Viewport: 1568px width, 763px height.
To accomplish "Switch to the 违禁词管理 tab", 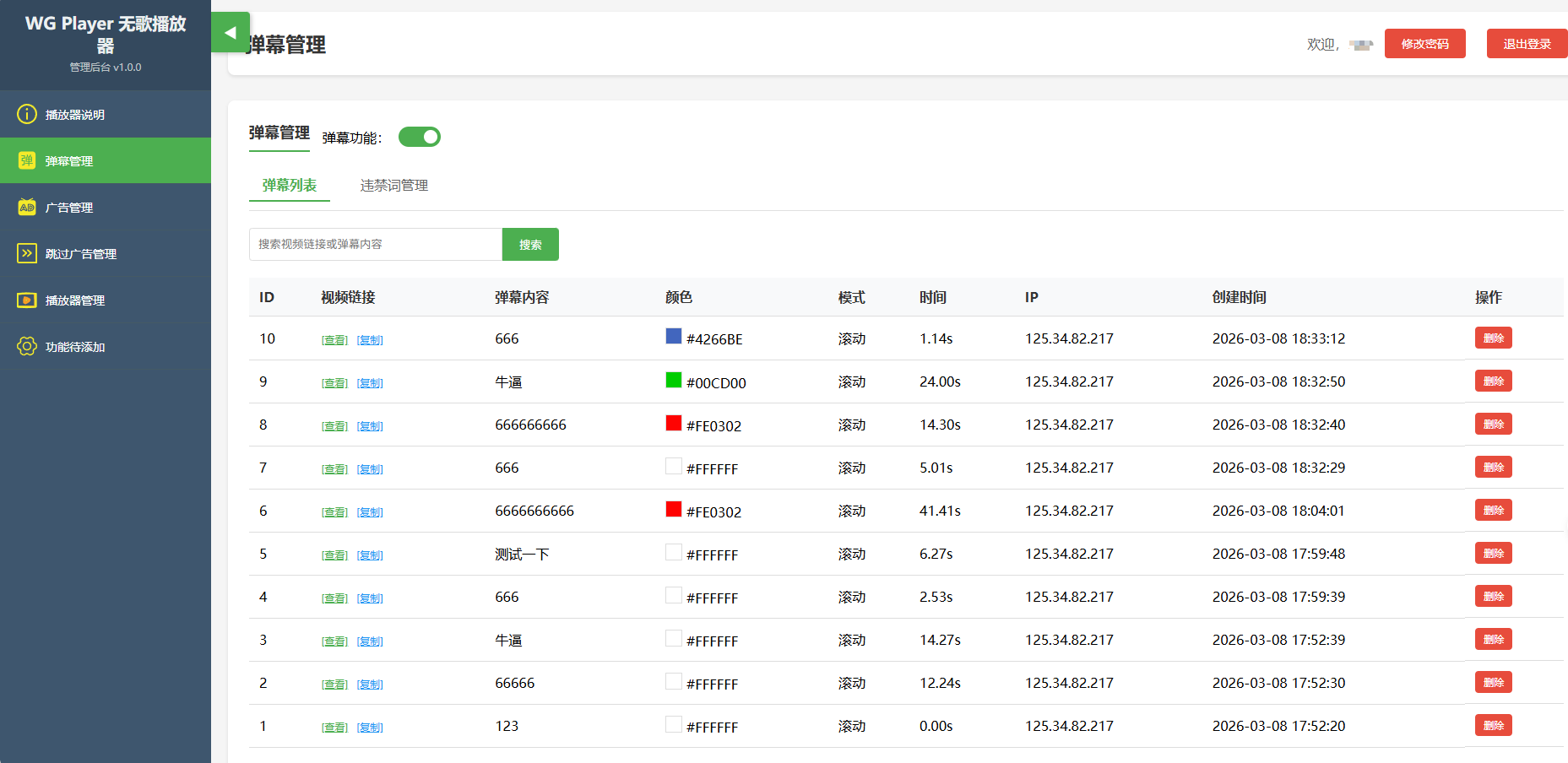I will [x=393, y=186].
